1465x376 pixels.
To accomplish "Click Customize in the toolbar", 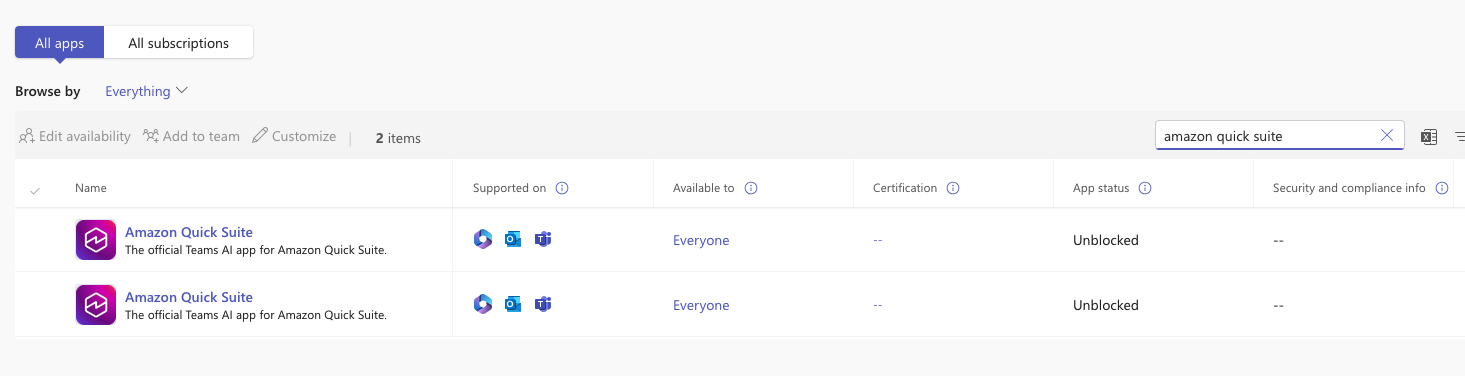I will click(294, 136).
